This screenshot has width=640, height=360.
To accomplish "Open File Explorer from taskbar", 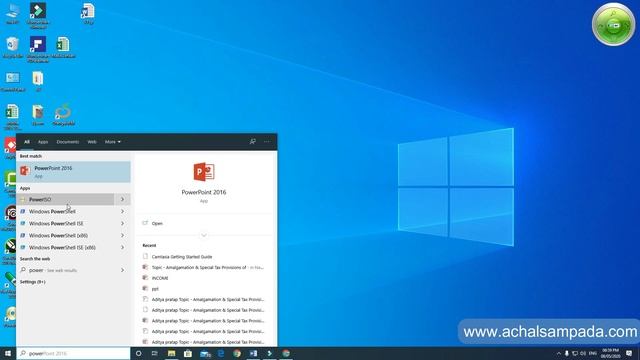I will [x=171, y=353].
